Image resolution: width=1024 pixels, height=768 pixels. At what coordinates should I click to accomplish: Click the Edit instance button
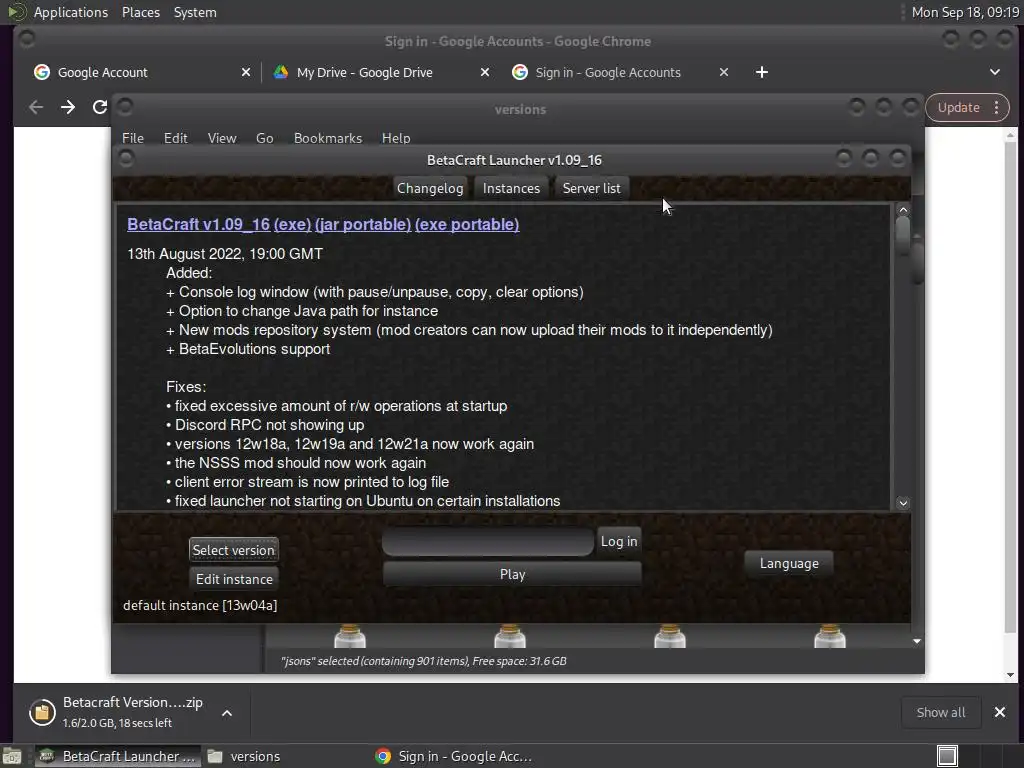234,579
